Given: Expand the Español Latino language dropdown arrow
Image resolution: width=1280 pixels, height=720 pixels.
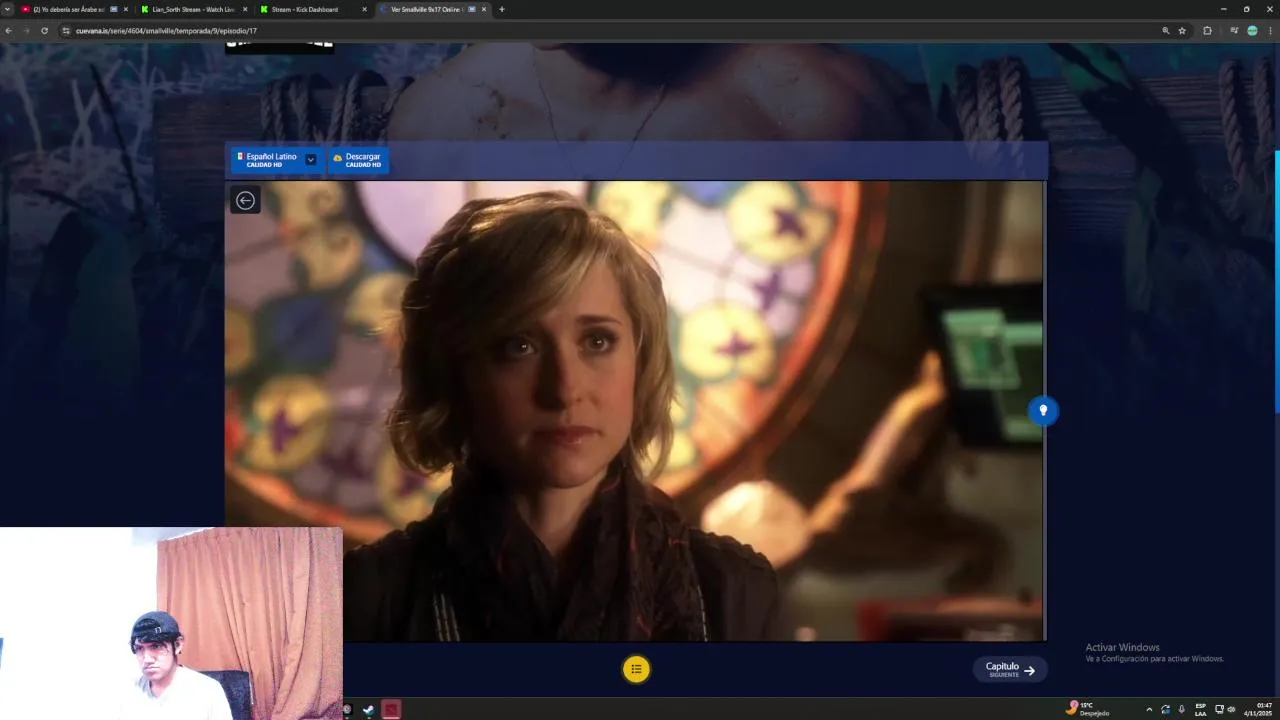Looking at the screenshot, I should [311, 160].
